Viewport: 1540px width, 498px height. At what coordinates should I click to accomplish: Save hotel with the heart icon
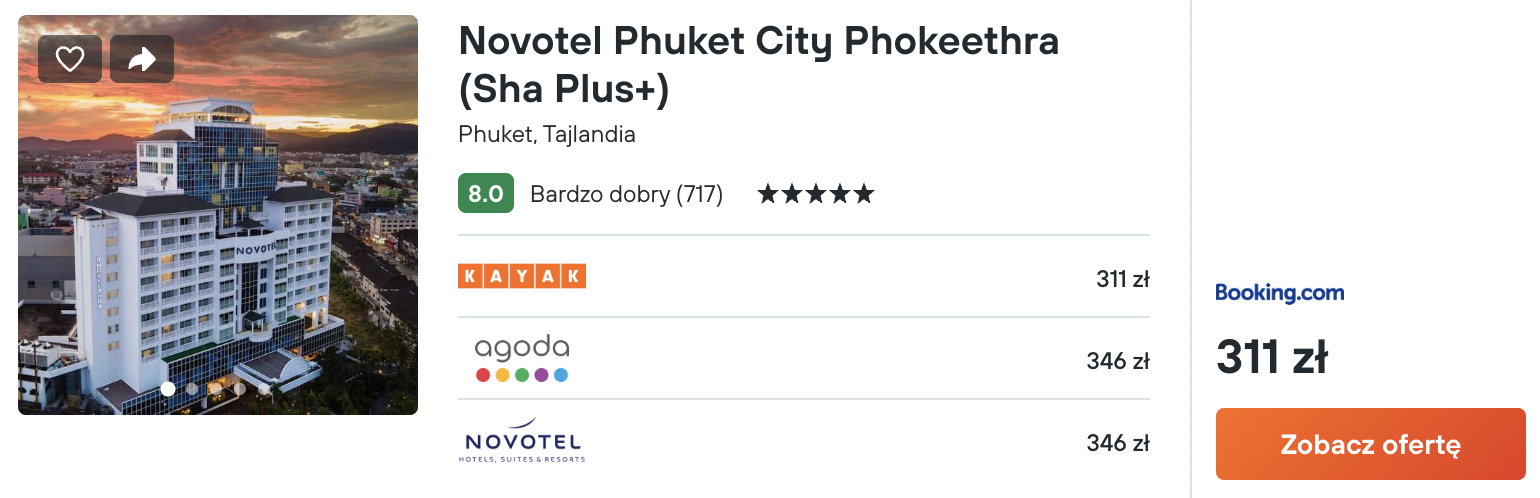[70, 59]
